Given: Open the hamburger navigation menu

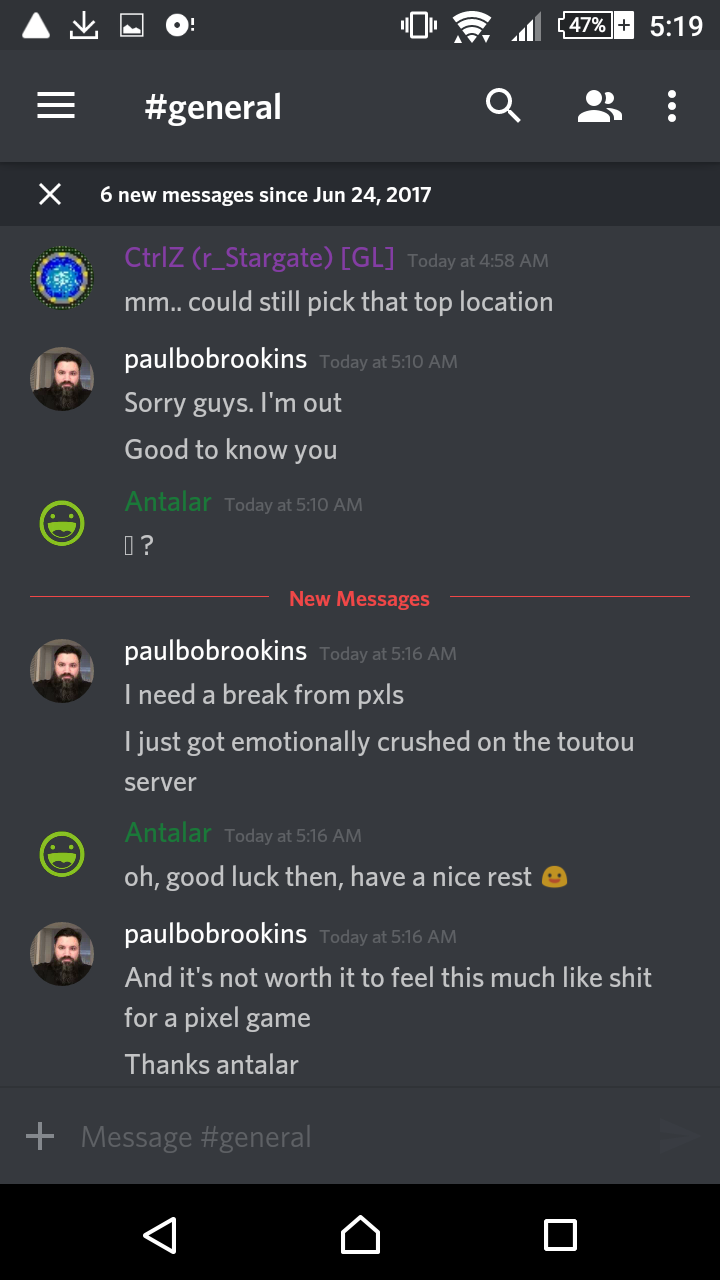Looking at the screenshot, I should 56,106.
